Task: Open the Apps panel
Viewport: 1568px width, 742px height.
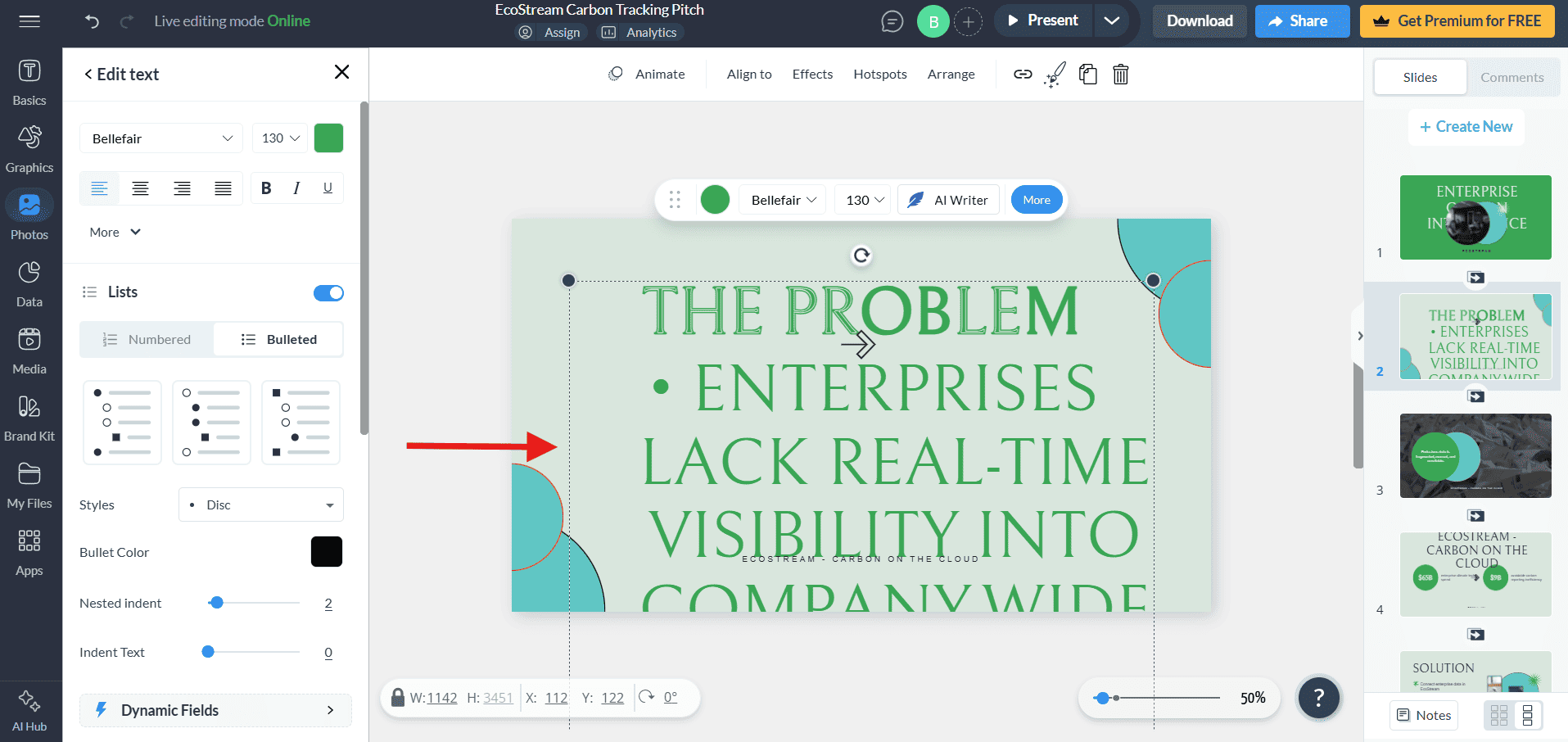Action: point(29,552)
